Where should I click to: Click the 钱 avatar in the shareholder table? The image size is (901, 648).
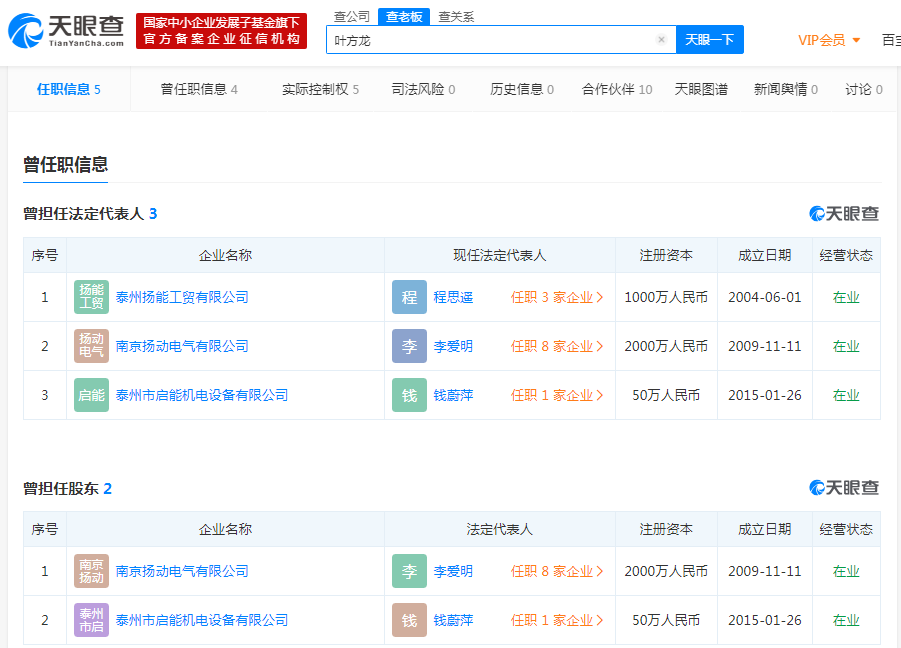pos(409,620)
